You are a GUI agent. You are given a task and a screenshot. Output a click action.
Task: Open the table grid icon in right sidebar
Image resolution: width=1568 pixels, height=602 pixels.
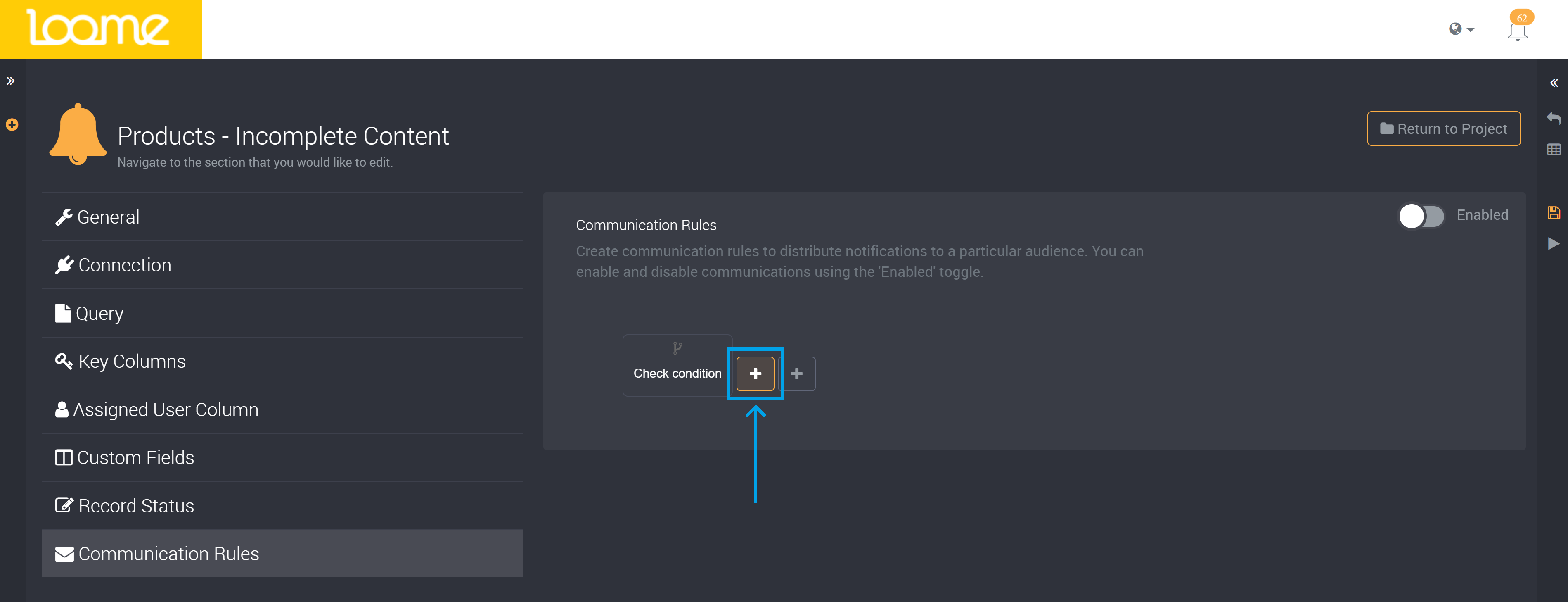tap(1554, 149)
